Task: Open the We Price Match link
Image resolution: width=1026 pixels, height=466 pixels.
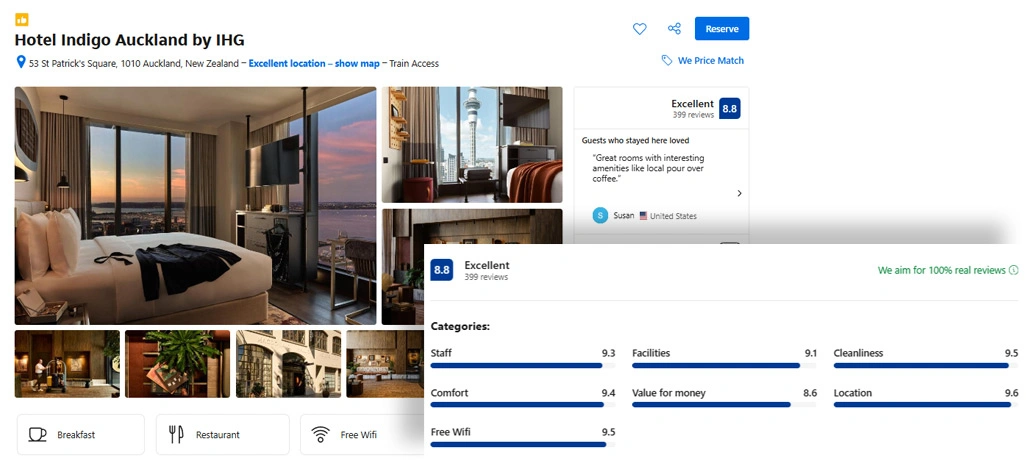Action: 711,60
